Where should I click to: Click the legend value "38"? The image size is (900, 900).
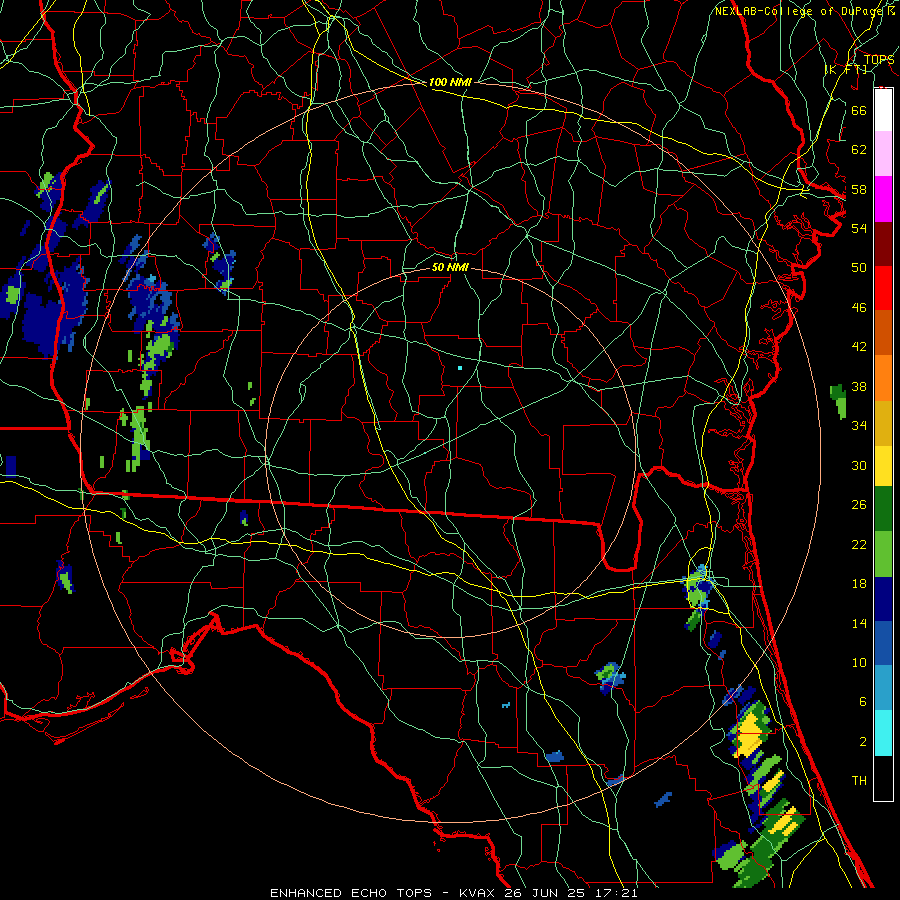pos(859,387)
